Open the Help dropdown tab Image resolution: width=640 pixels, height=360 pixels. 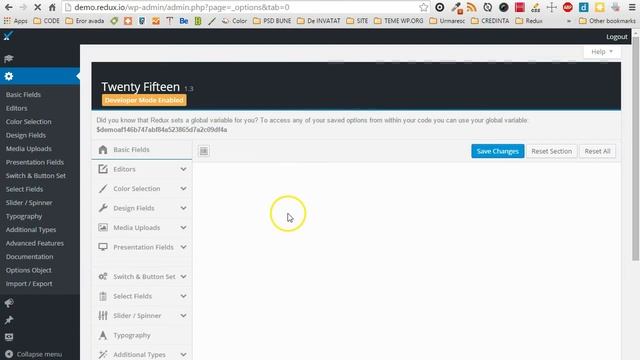tap(602, 52)
